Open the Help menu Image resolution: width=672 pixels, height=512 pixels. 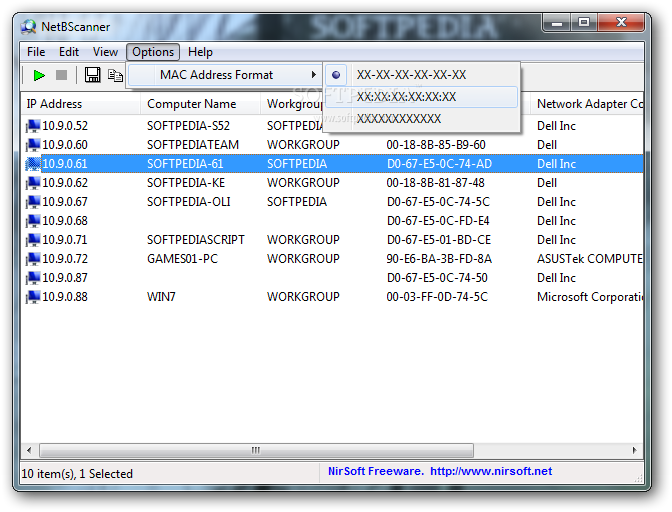click(x=200, y=52)
